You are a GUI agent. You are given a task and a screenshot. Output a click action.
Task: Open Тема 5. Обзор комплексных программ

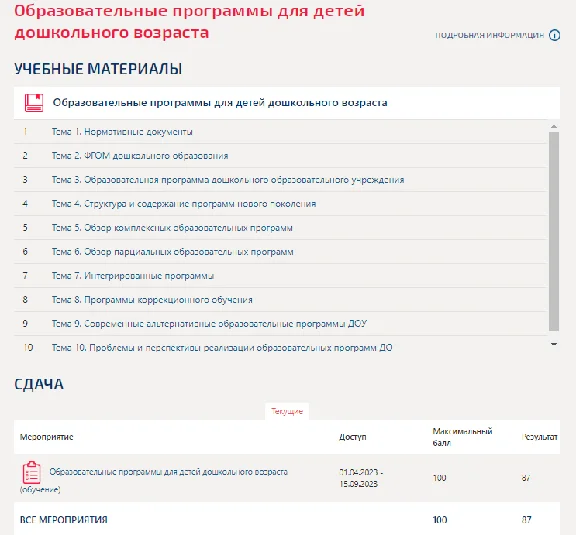point(172,228)
